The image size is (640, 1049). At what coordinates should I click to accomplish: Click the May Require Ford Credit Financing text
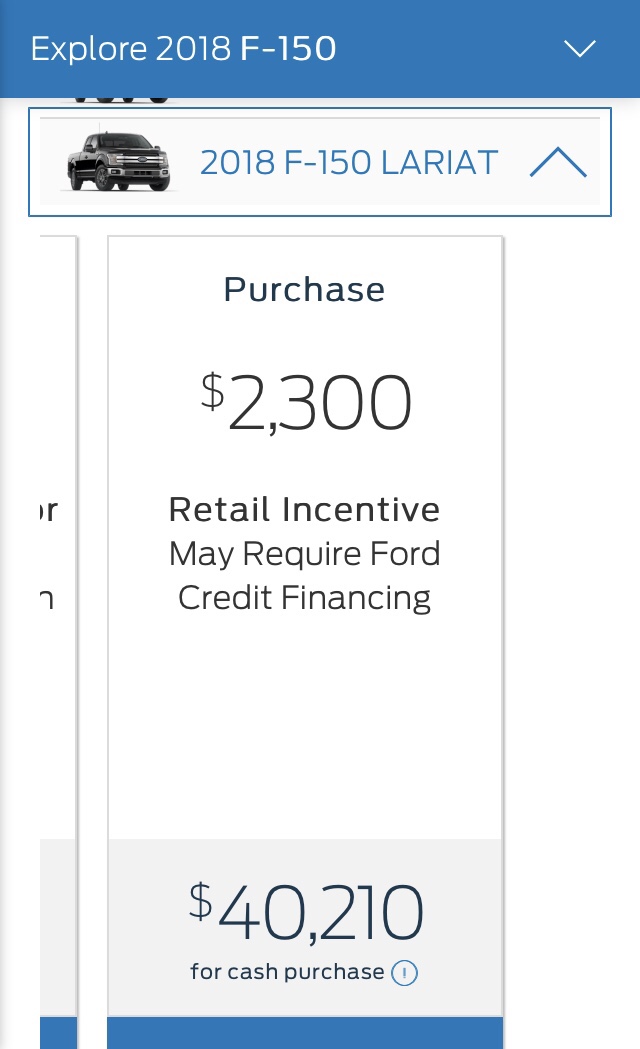pos(304,575)
